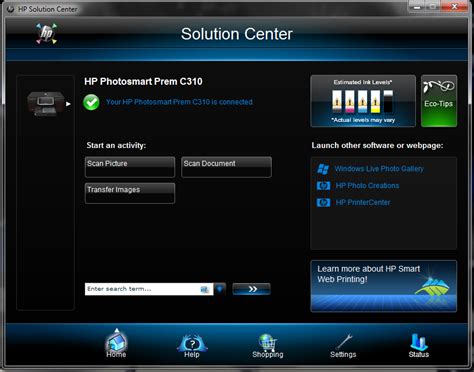The image size is (474, 372).
Task: Click the Transfer Images button
Action: pyautogui.click(x=130, y=193)
